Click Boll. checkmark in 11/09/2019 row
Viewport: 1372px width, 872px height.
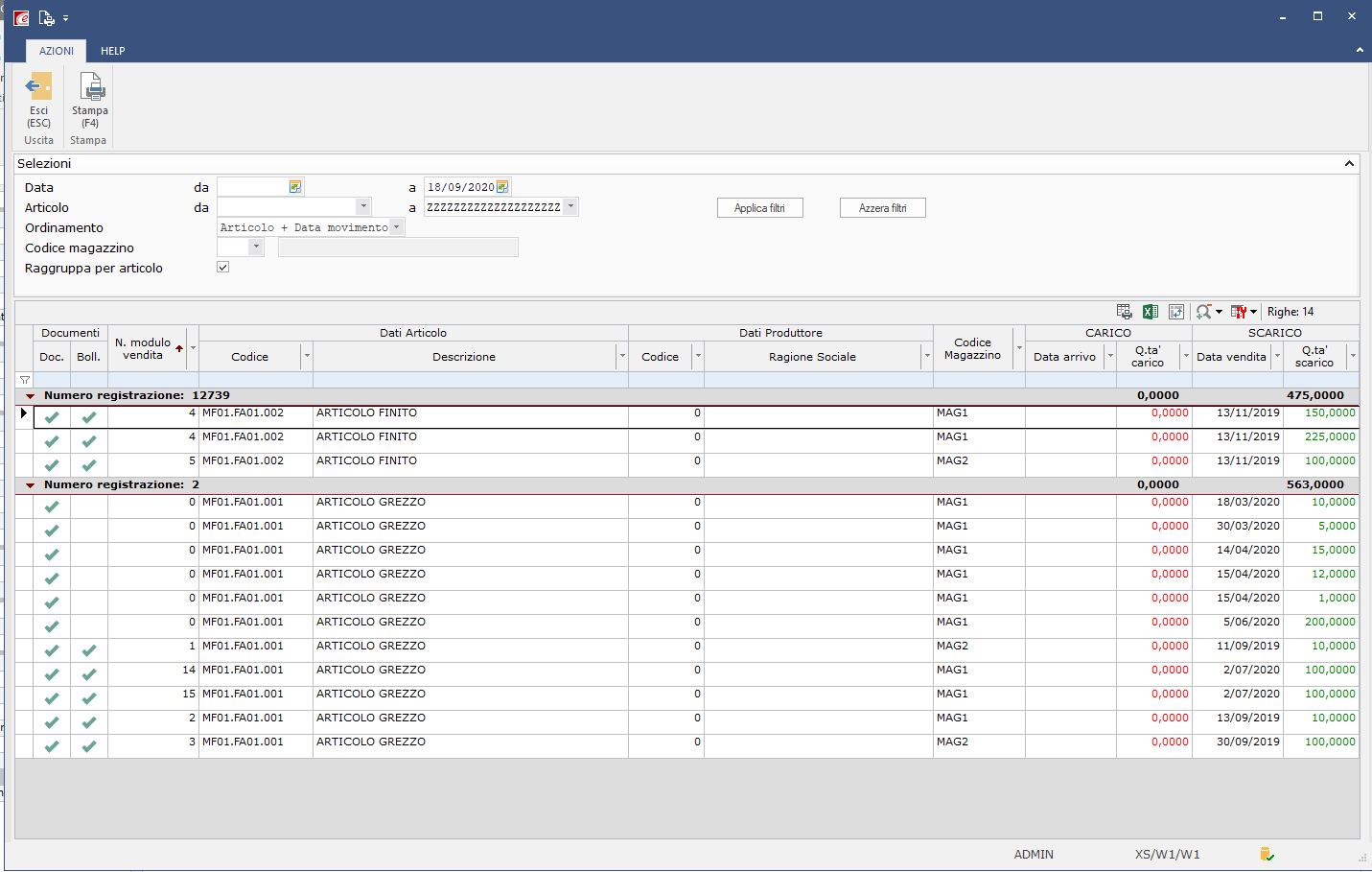coord(89,650)
